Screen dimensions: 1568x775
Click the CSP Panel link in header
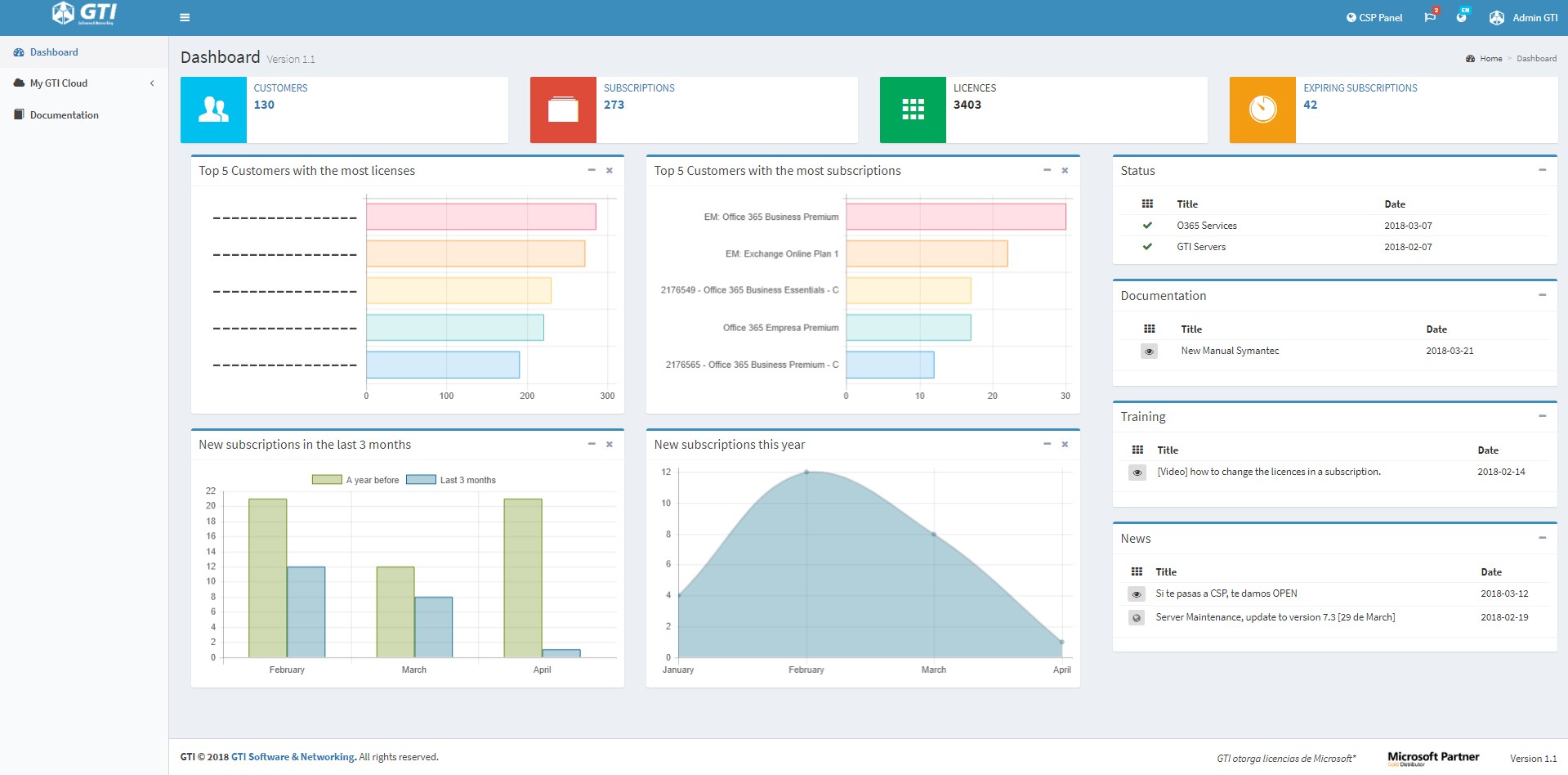pyautogui.click(x=1374, y=17)
